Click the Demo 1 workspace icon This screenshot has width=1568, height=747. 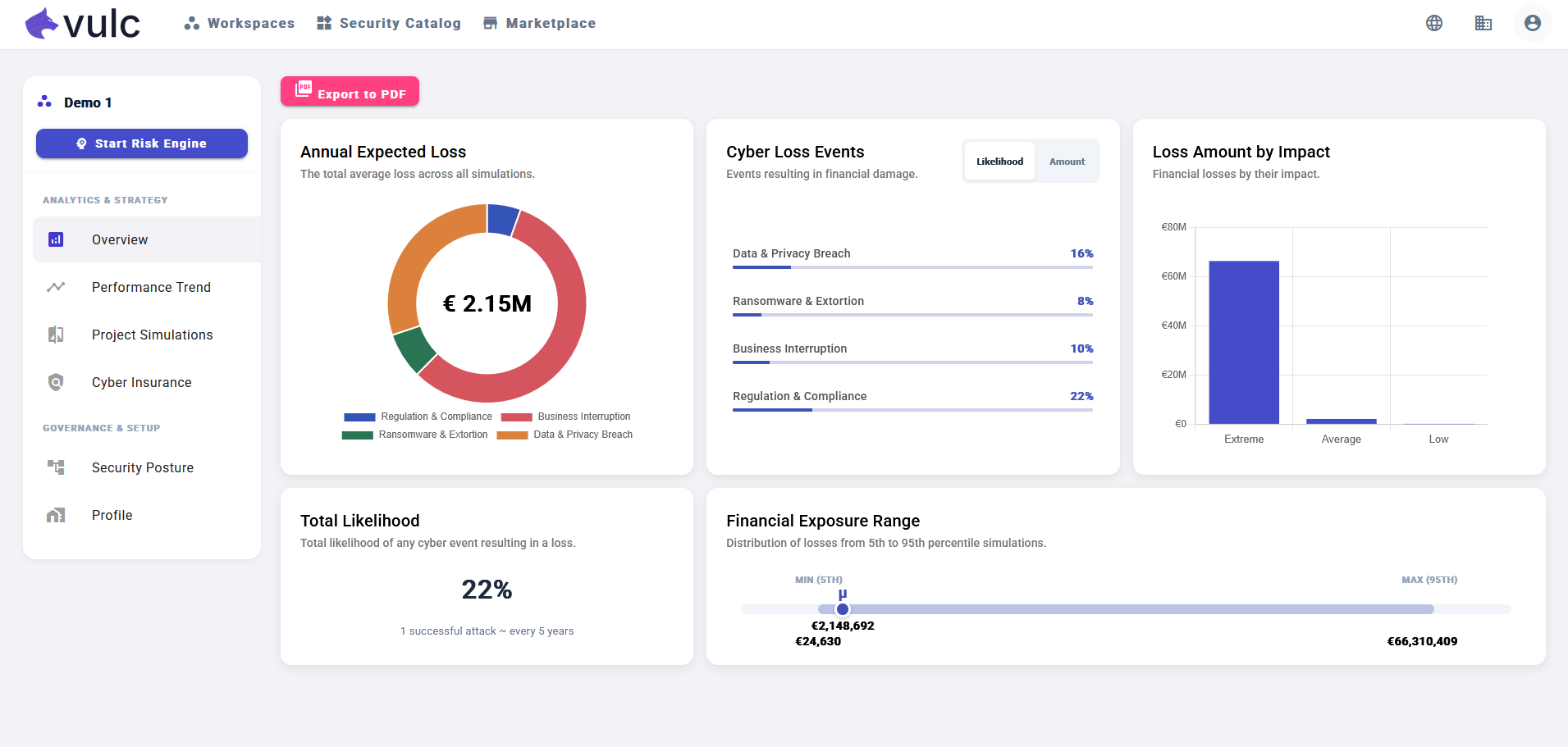point(43,102)
